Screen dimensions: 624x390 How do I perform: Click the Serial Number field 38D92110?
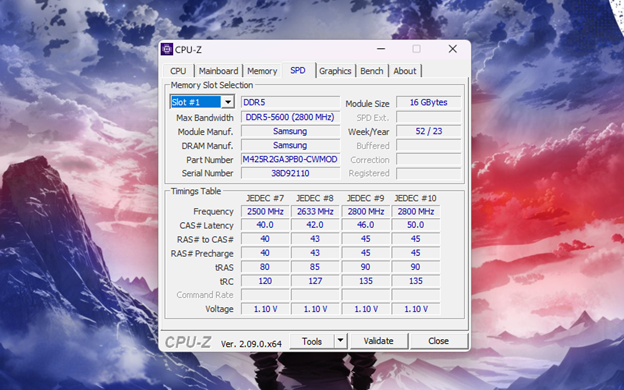point(291,173)
